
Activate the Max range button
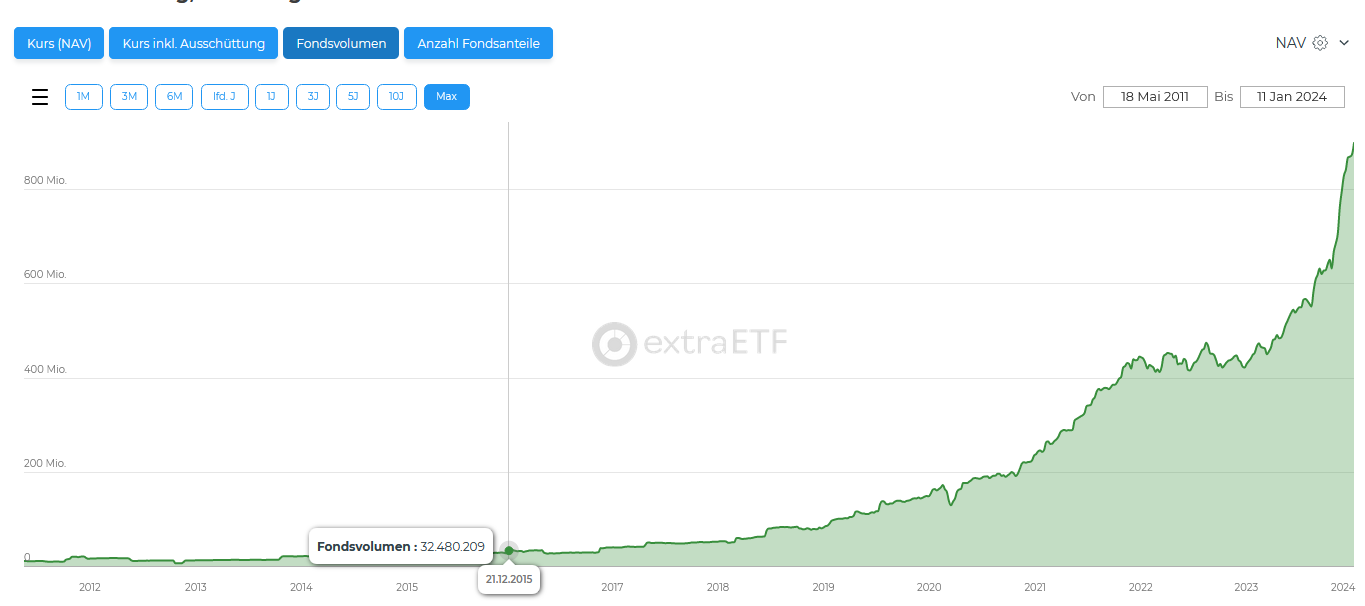[x=446, y=97]
